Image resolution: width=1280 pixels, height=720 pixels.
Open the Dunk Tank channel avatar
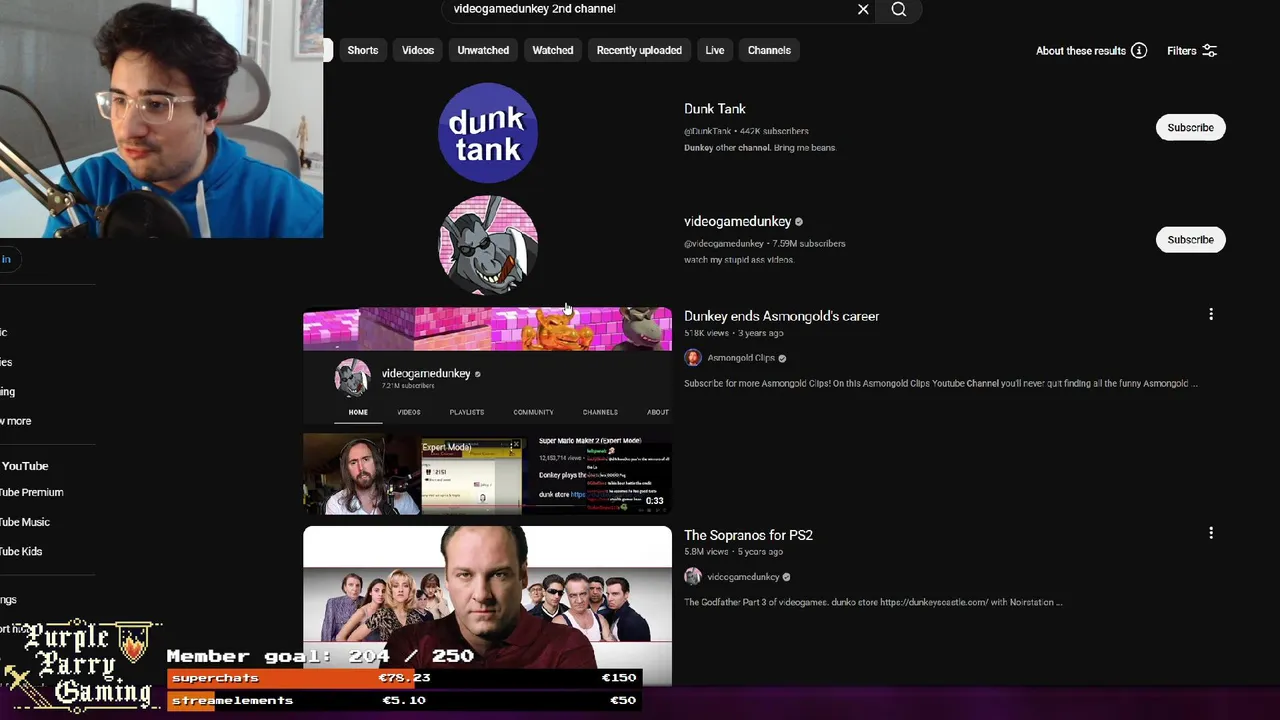pyautogui.click(x=488, y=133)
